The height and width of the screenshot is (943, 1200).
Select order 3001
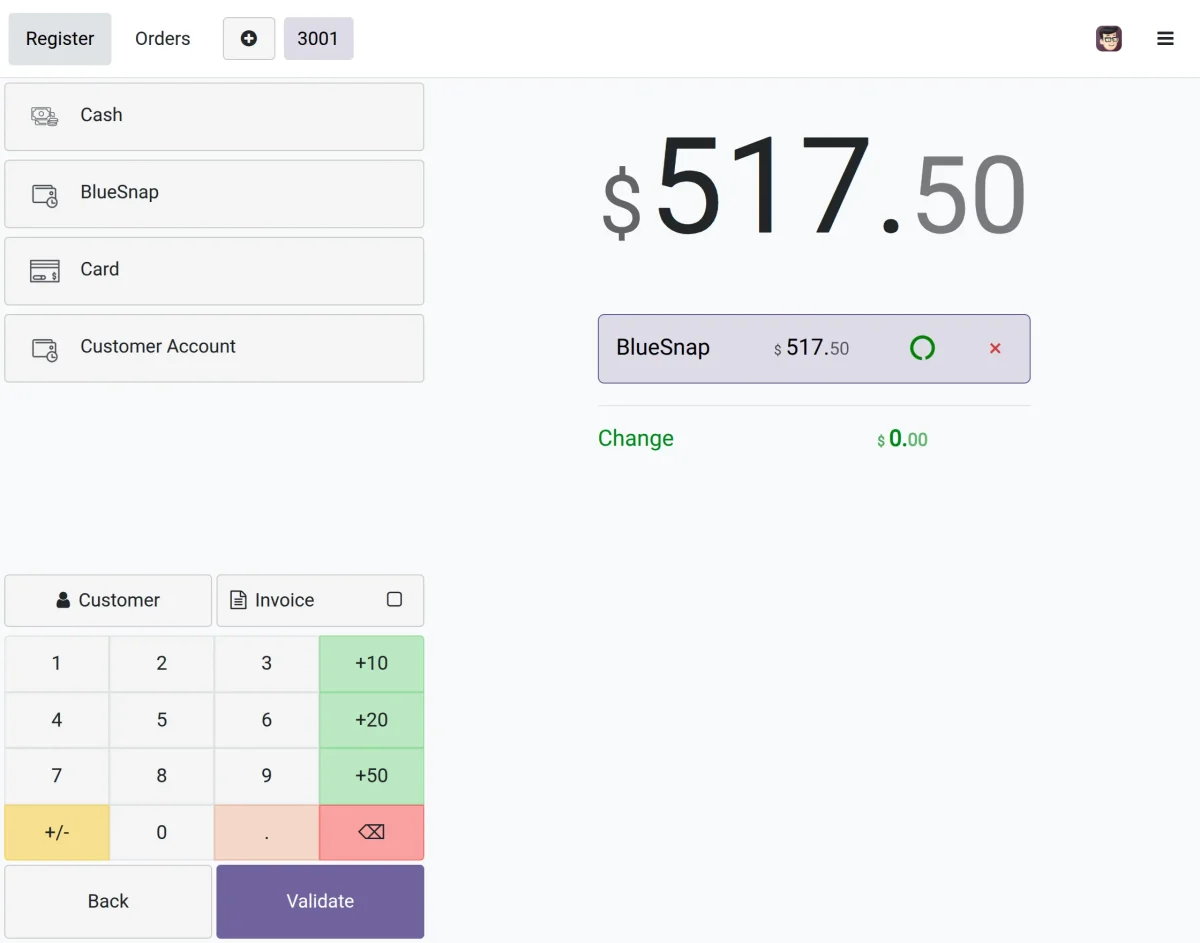coord(318,39)
